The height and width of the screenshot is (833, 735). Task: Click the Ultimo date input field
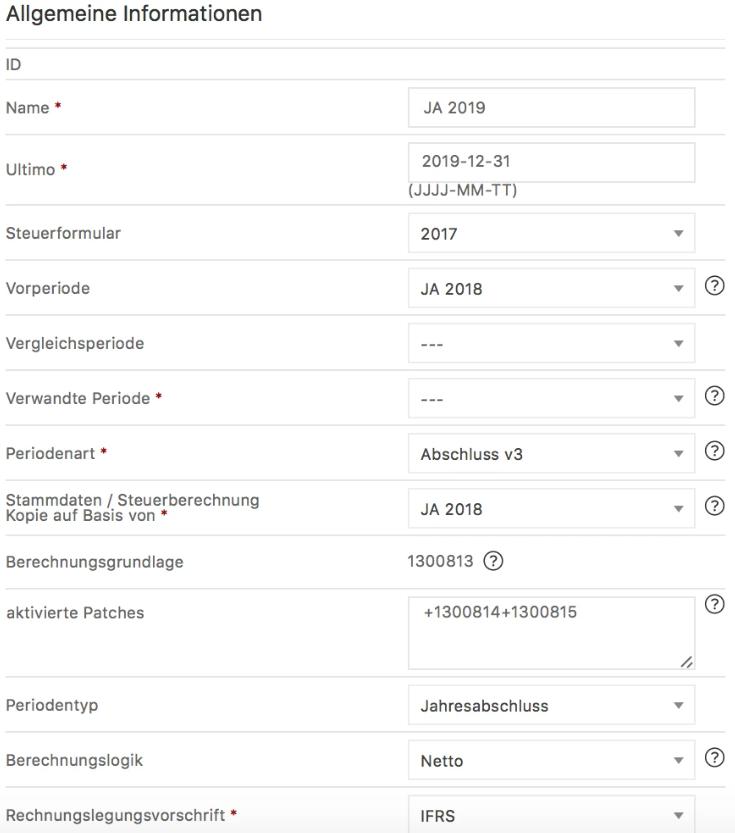[551, 162]
